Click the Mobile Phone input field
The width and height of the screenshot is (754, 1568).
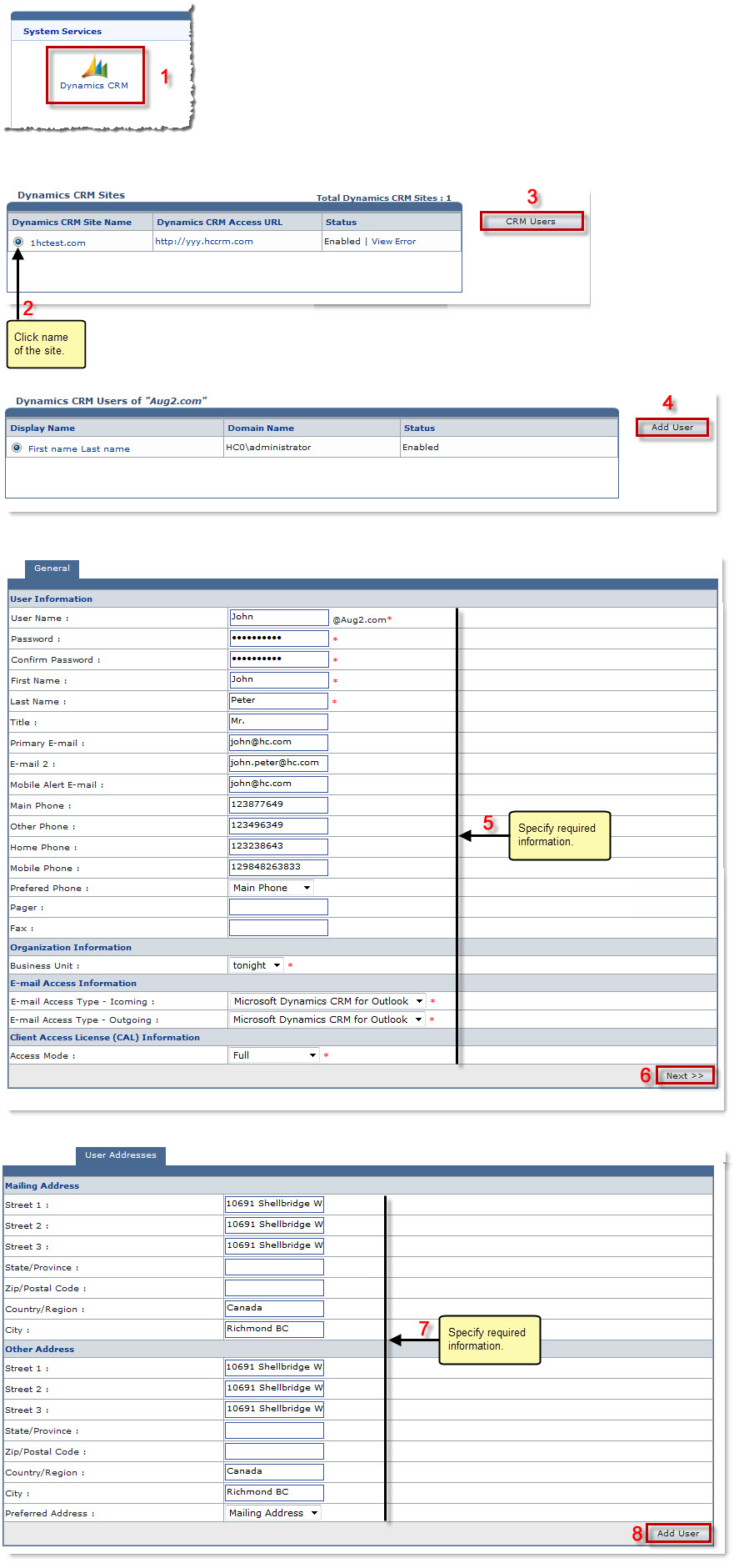coord(278,868)
